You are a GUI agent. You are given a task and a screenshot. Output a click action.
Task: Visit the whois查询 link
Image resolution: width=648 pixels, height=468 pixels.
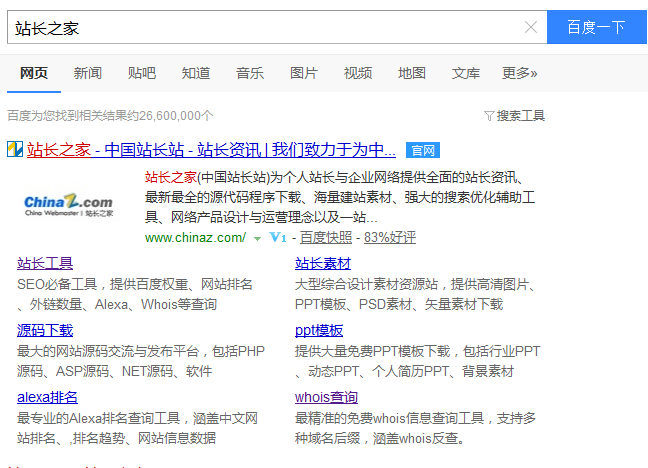pos(326,397)
